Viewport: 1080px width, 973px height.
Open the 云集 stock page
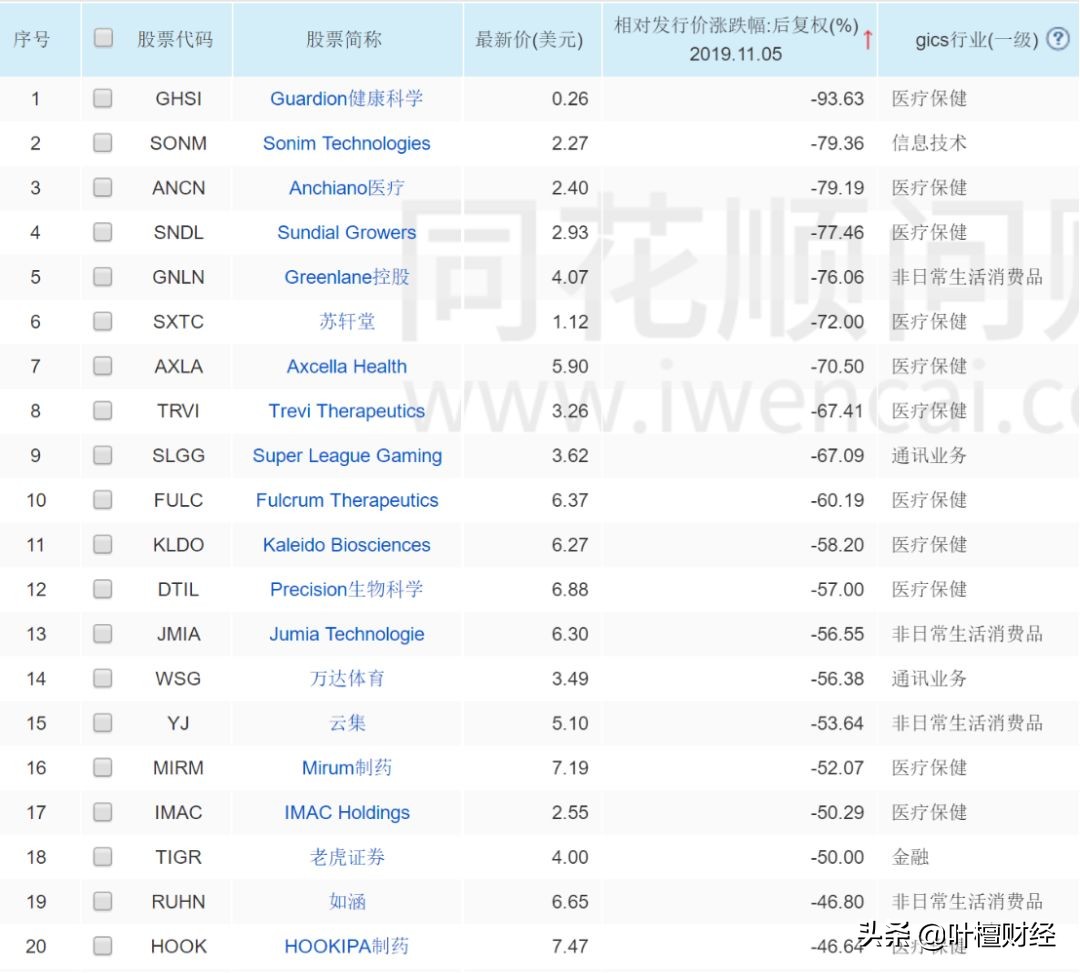pos(346,723)
